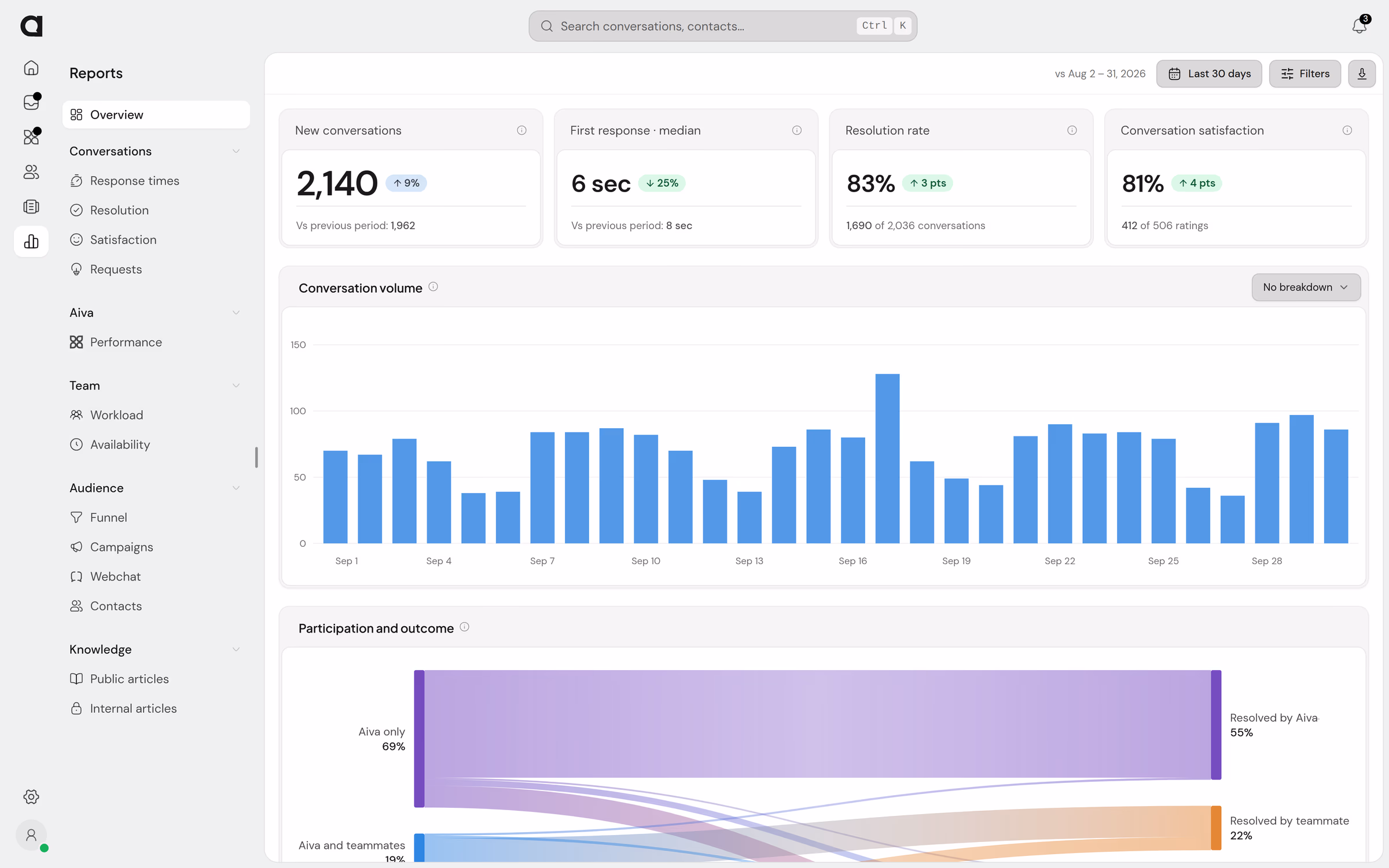Collapse the Aiva section chevron
This screenshot has width=1389, height=868.
[236, 312]
